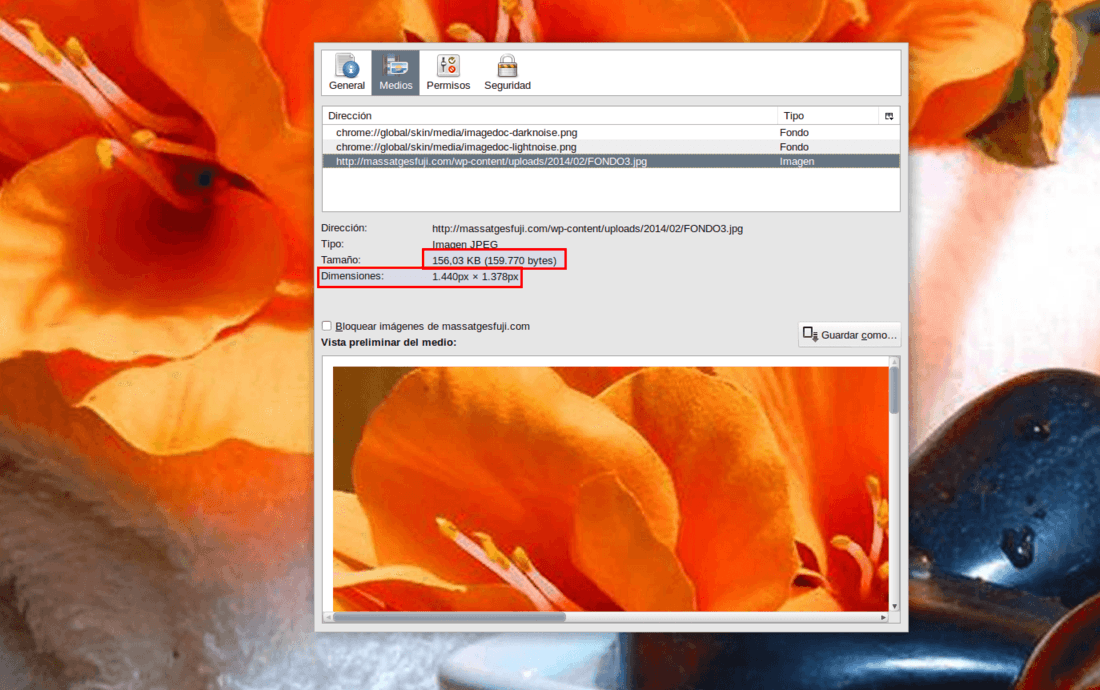This screenshot has height=690, width=1100.
Task: Open the Seguridad tab
Action: tap(507, 72)
